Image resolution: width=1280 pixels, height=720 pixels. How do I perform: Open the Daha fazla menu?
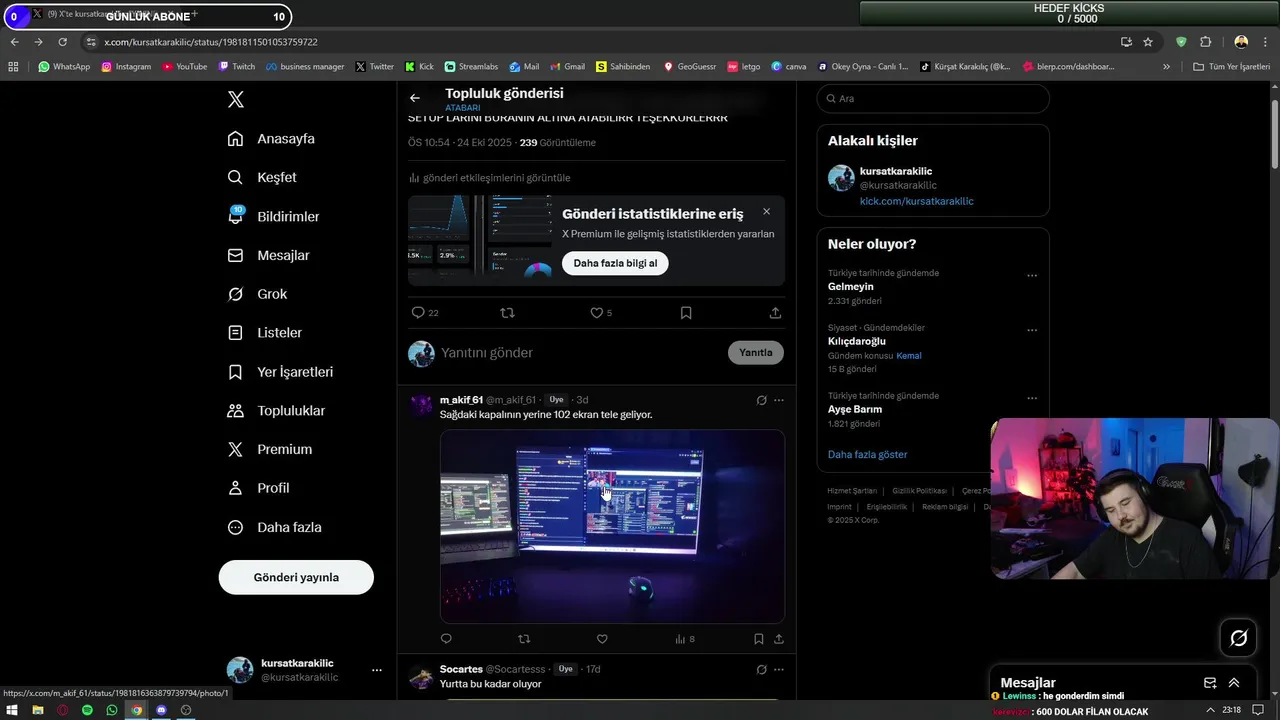pyautogui.click(x=274, y=527)
